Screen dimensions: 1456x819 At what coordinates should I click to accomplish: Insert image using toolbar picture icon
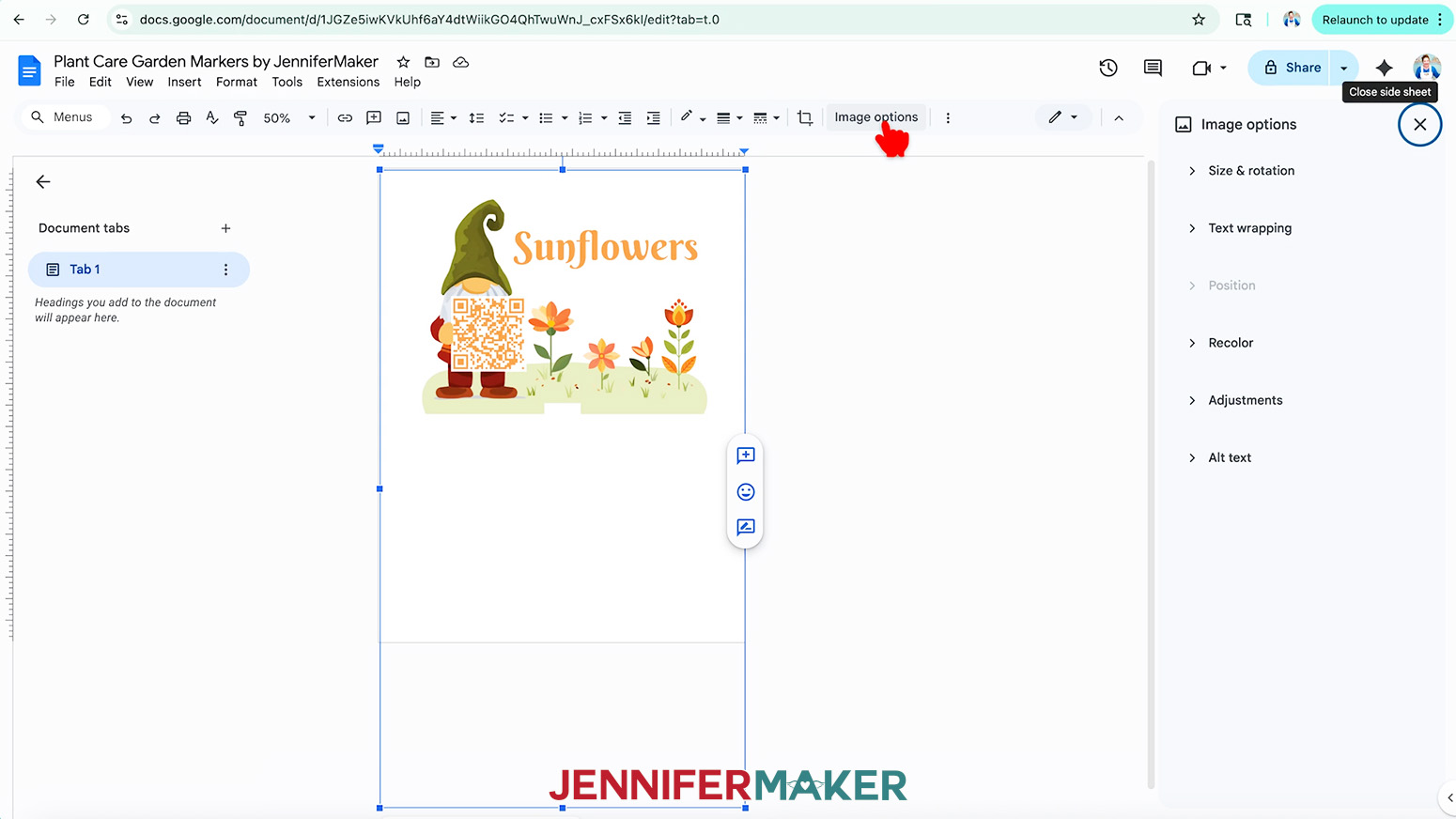point(403,118)
